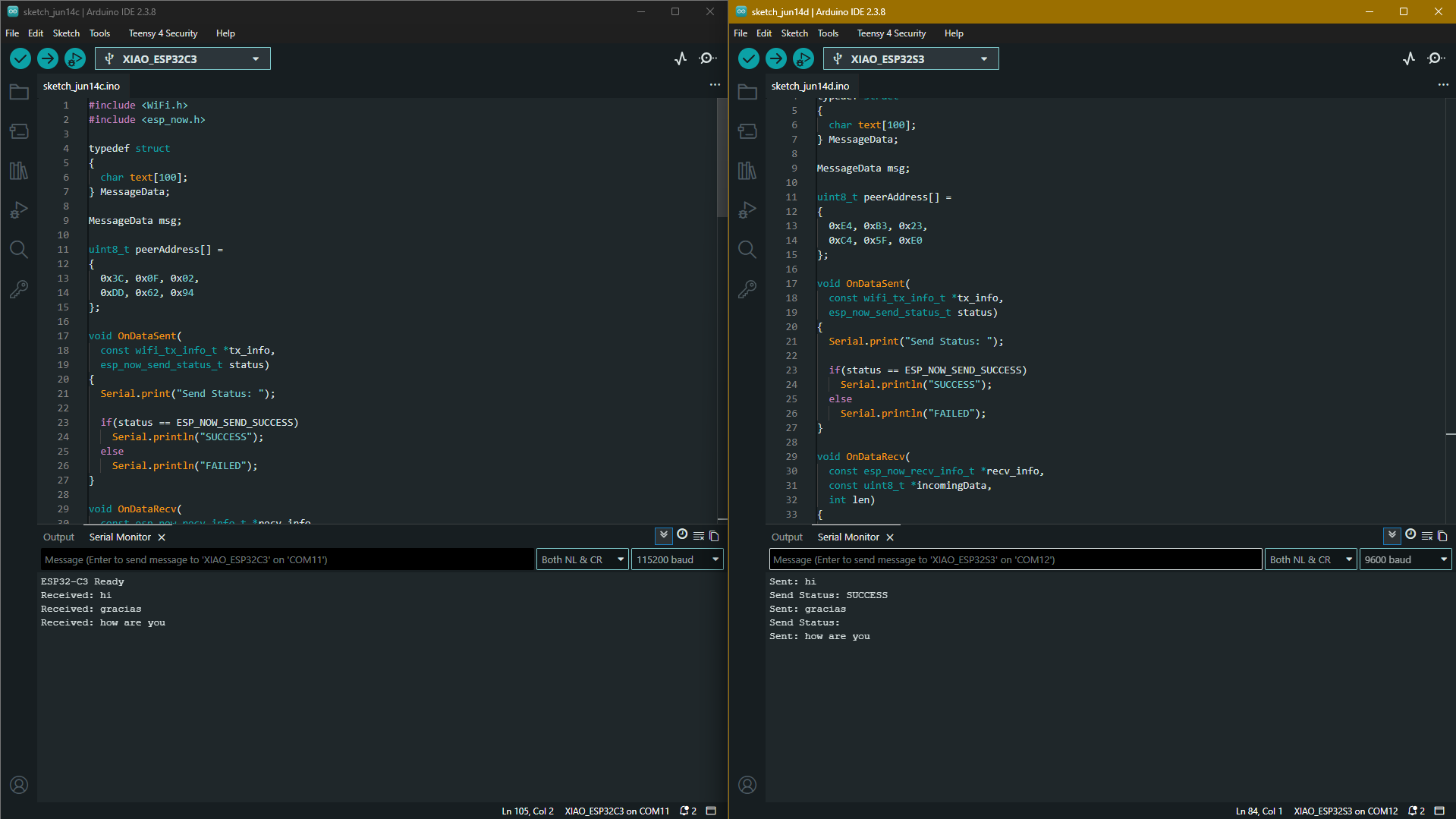Screen dimensions: 1456x819
Task: Focus the COM12 serial message input
Action: tap(1016, 559)
